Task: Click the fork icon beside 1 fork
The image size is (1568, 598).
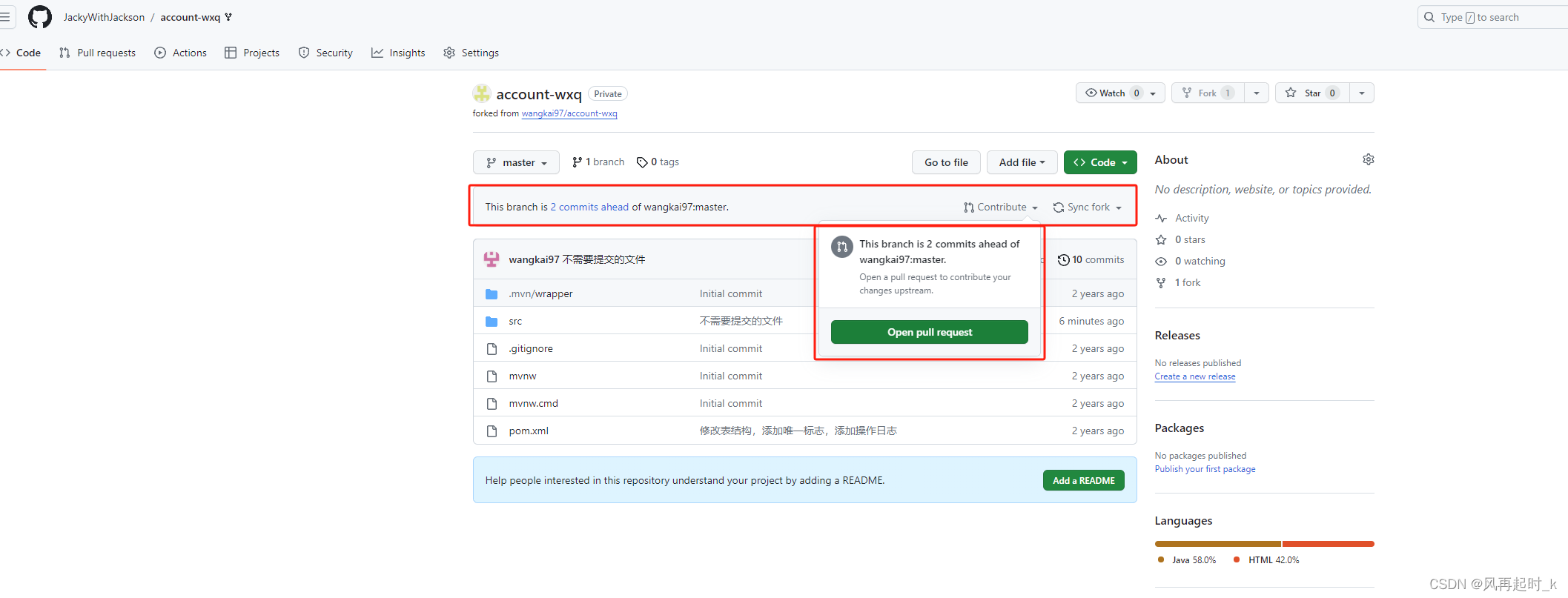Action: 1161,283
